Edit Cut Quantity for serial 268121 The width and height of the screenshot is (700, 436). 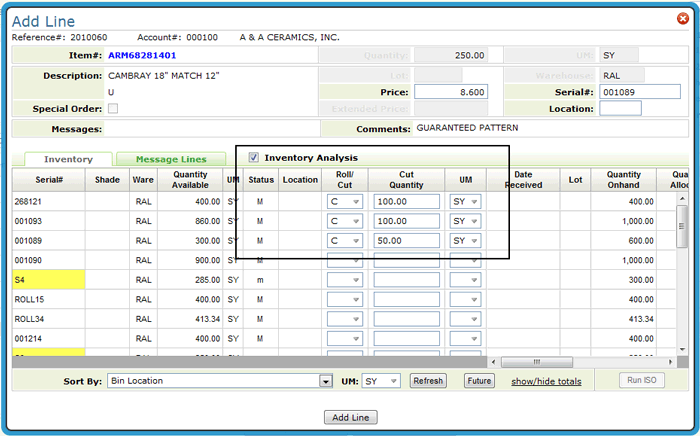click(x=406, y=202)
